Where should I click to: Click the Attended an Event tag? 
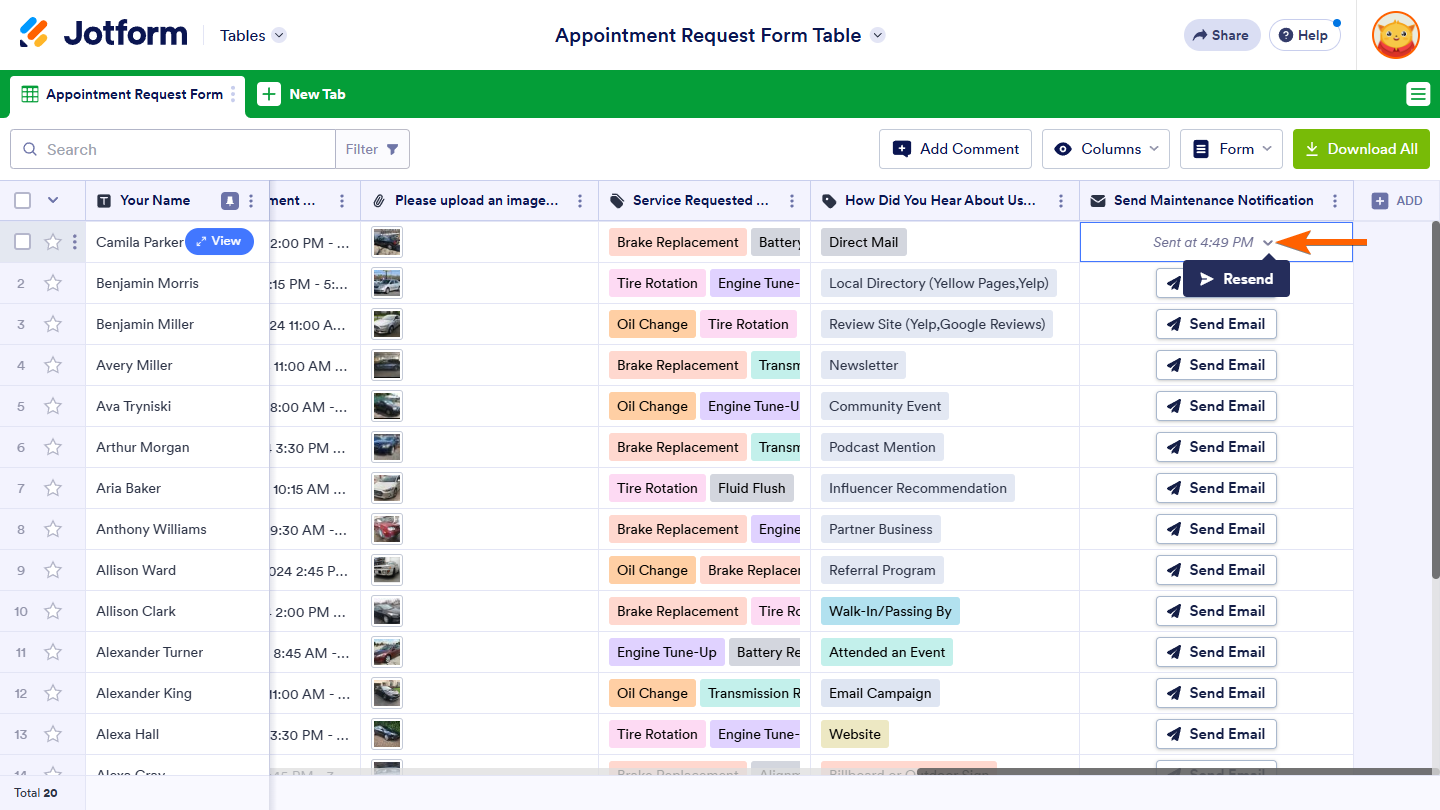887,652
